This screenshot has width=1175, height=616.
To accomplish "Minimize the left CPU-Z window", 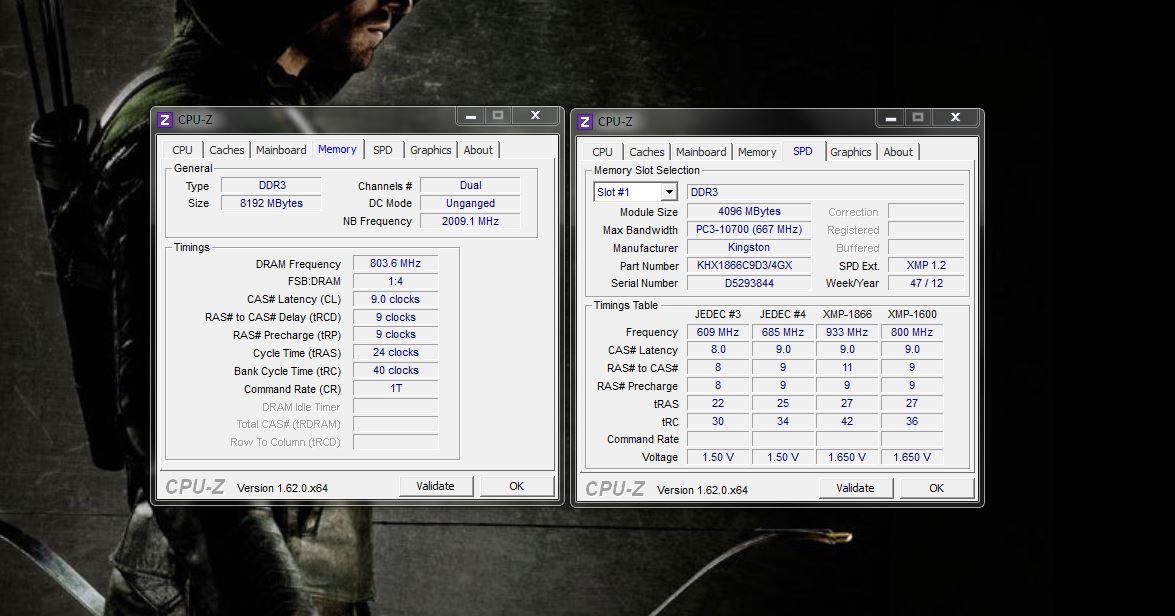I will [471, 116].
